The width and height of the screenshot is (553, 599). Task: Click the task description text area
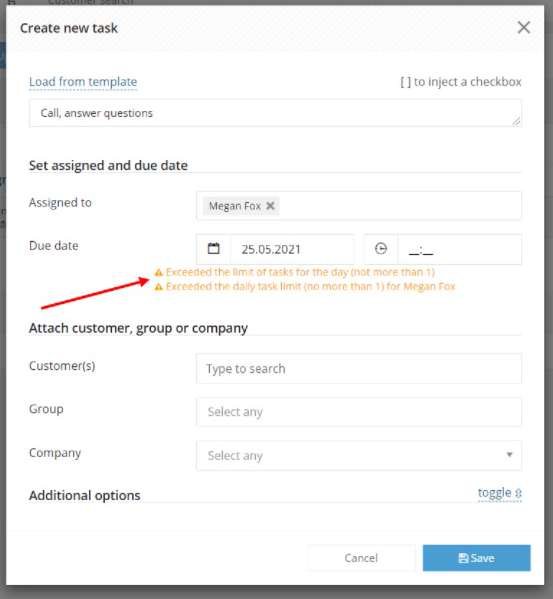[x=275, y=113]
